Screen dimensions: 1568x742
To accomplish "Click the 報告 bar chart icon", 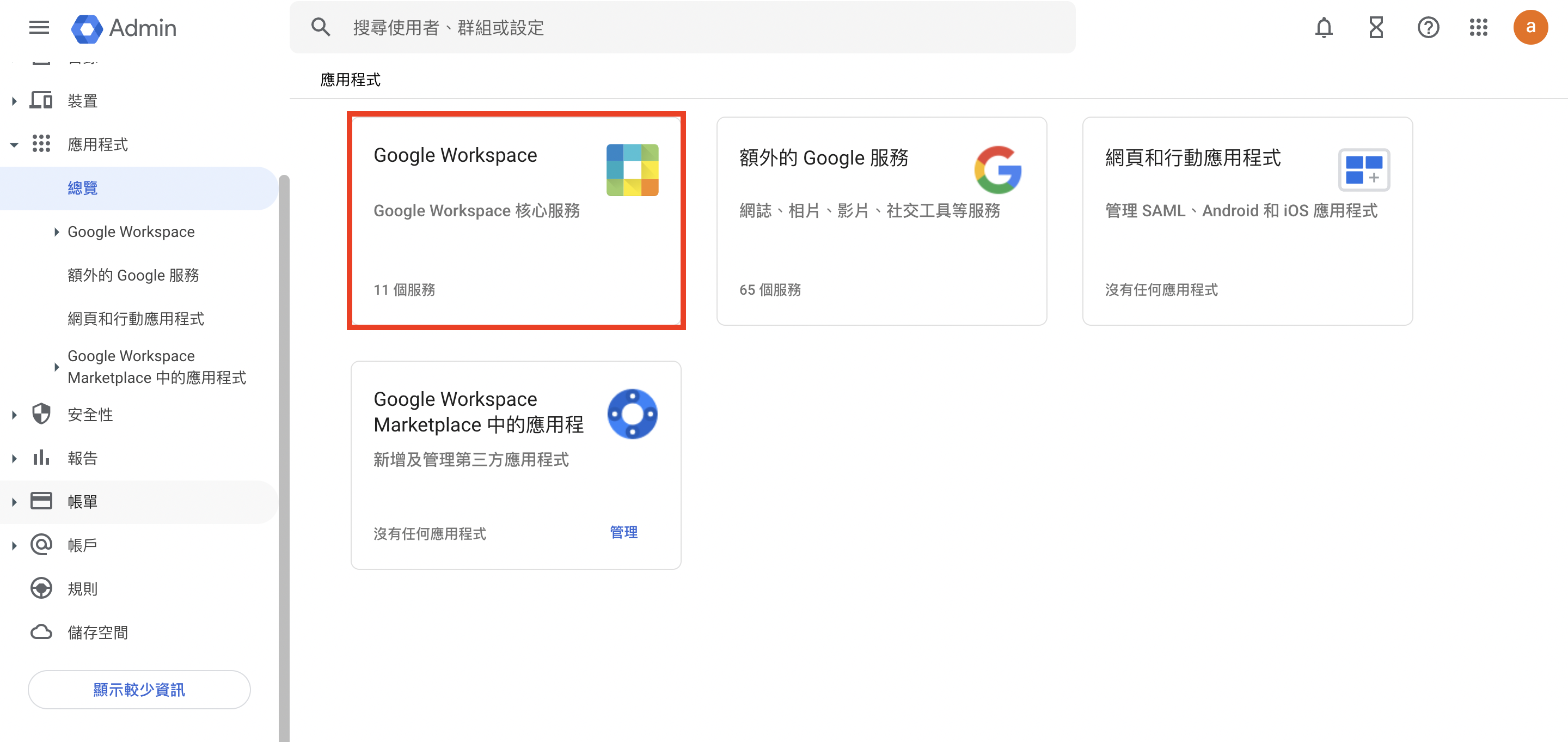I will click(x=41, y=458).
